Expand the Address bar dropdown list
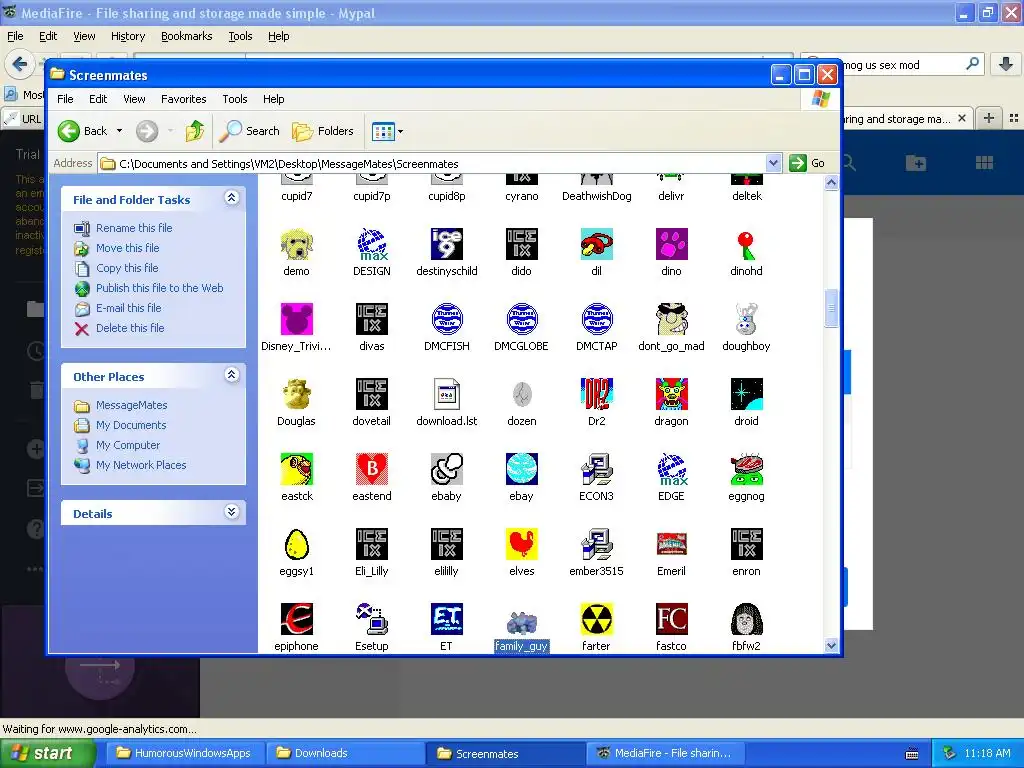This screenshot has width=1024, height=768. (773, 163)
